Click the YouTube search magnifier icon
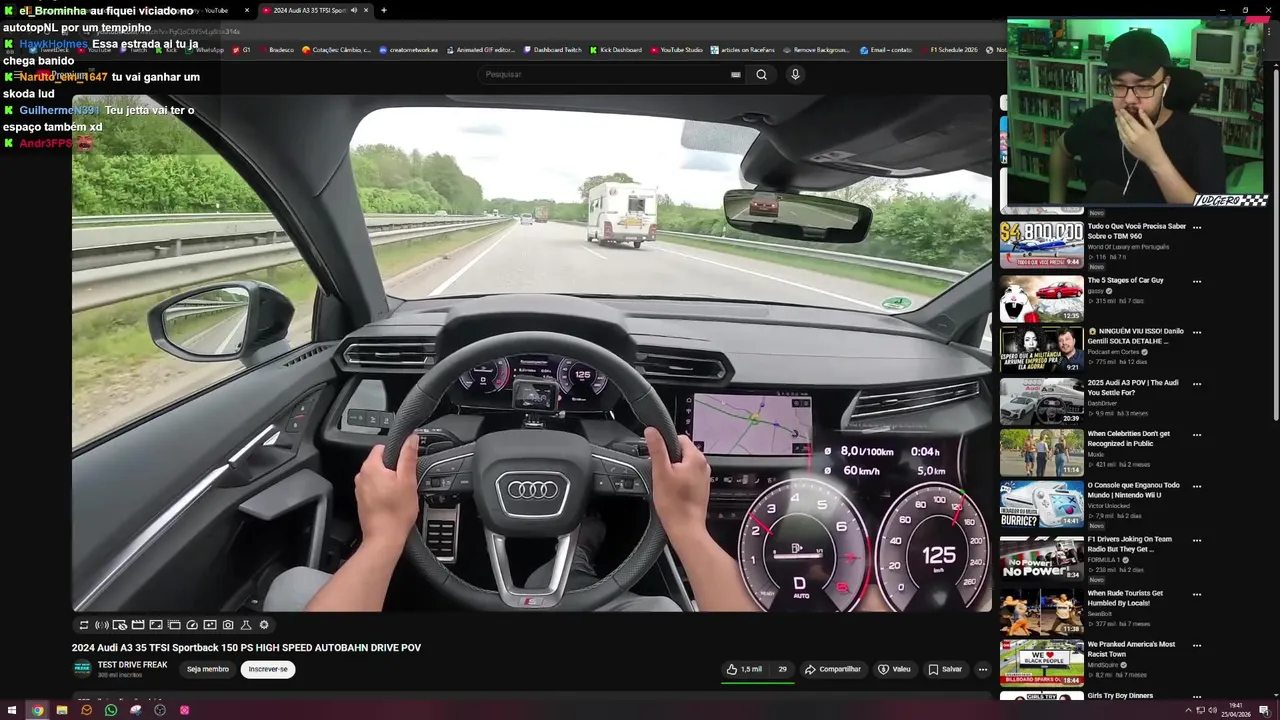 (761, 74)
